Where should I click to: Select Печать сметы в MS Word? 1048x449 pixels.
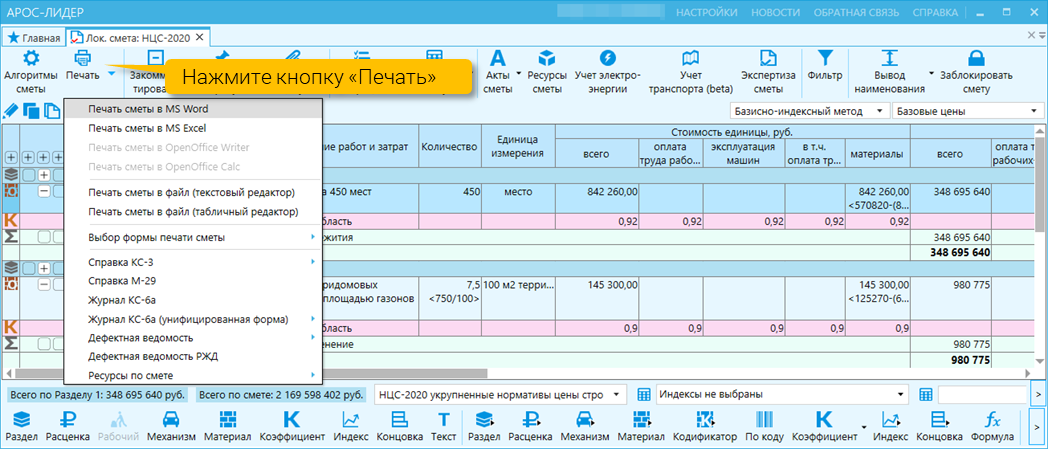tap(193, 109)
